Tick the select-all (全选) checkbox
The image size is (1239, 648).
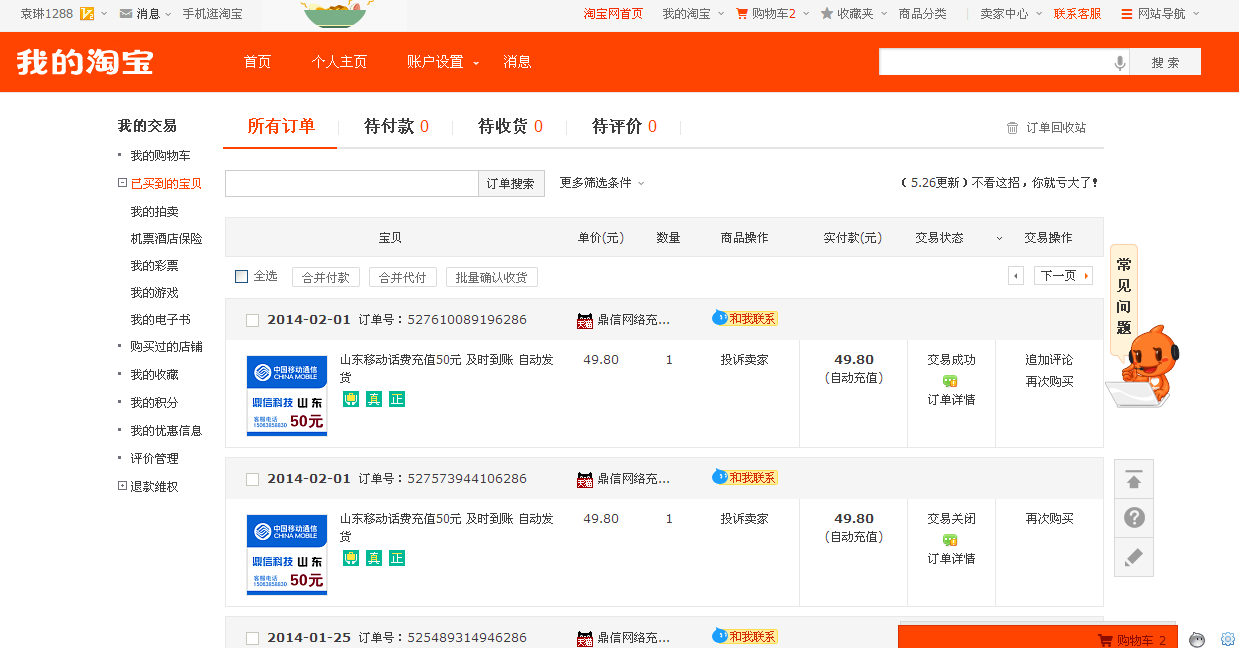[241, 276]
